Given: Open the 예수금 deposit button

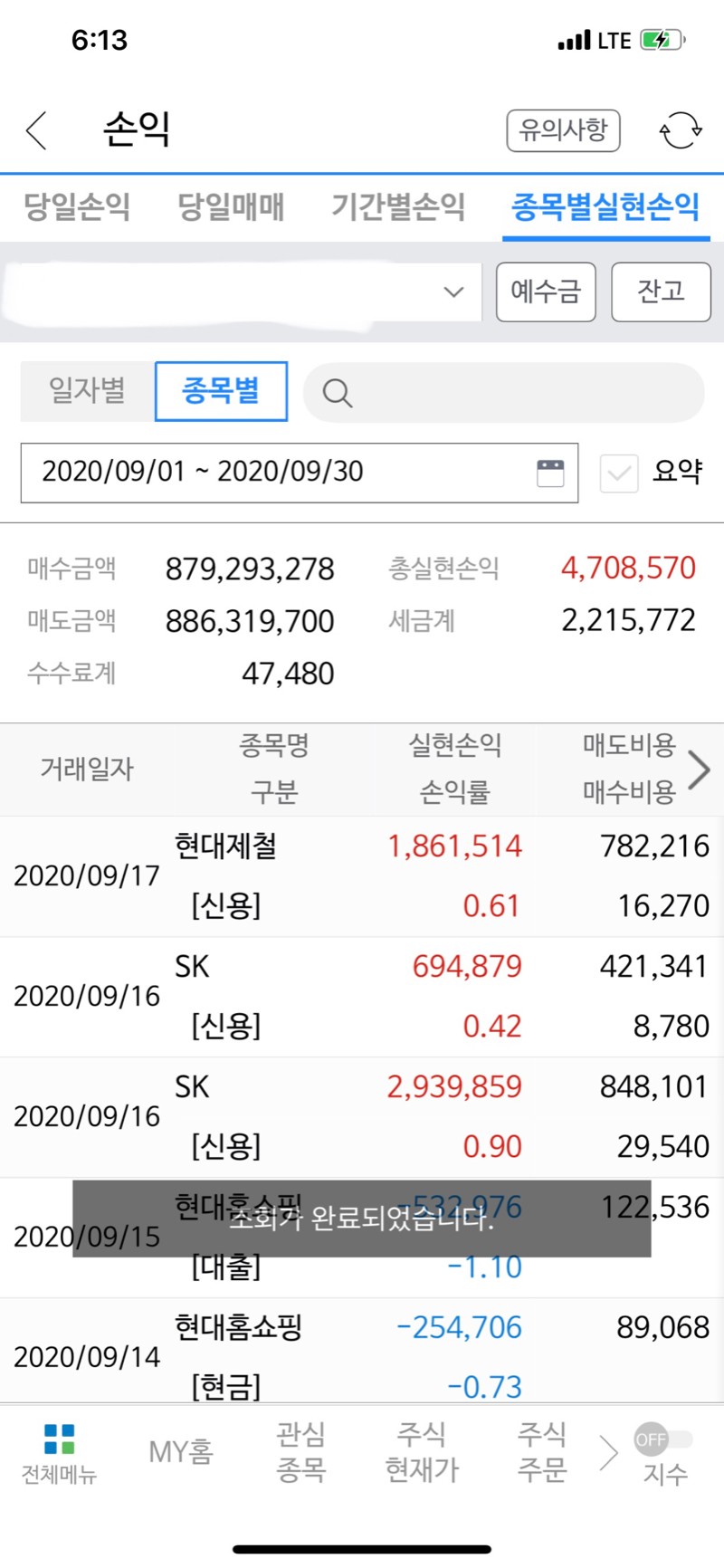Looking at the screenshot, I should point(546,292).
